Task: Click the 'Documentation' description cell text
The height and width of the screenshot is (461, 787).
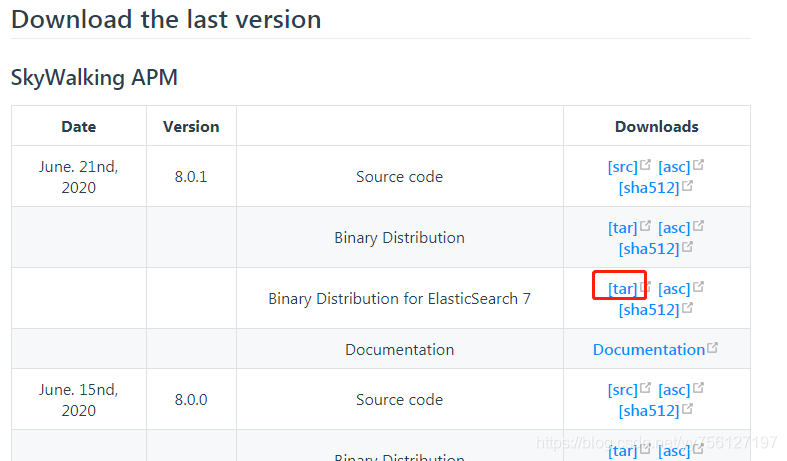Action: [400, 350]
